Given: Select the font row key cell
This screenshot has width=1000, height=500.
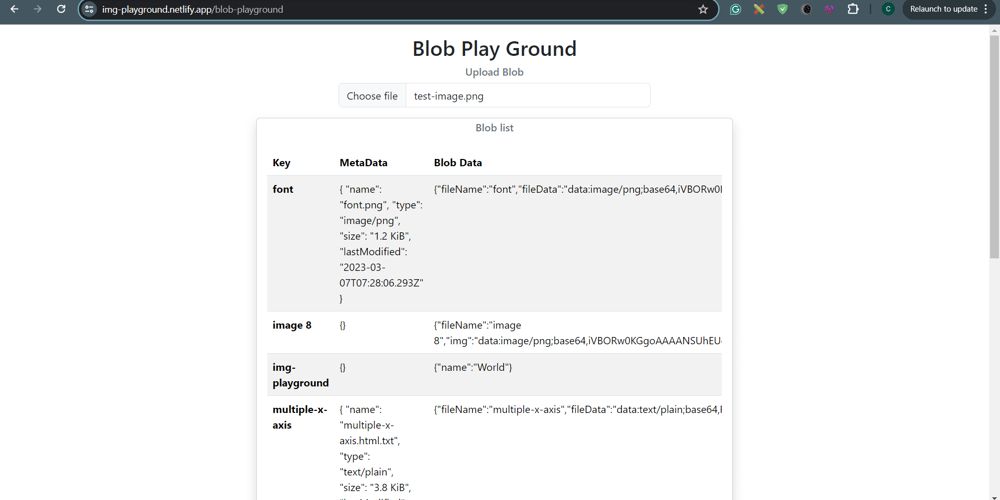Looking at the screenshot, I should tap(283, 189).
